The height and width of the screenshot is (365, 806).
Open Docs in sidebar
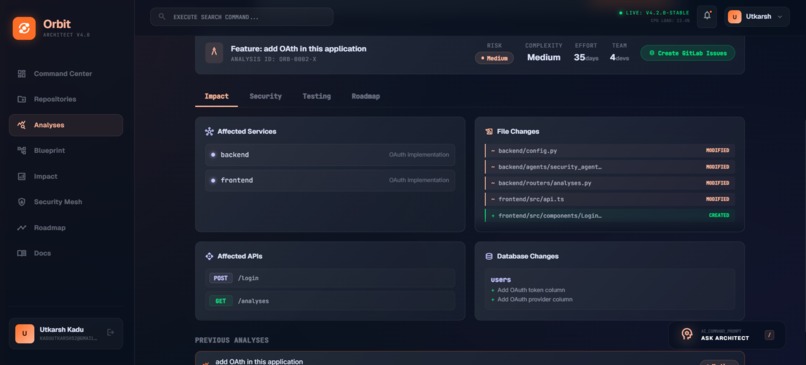pyautogui.click(x=66, y=253)
